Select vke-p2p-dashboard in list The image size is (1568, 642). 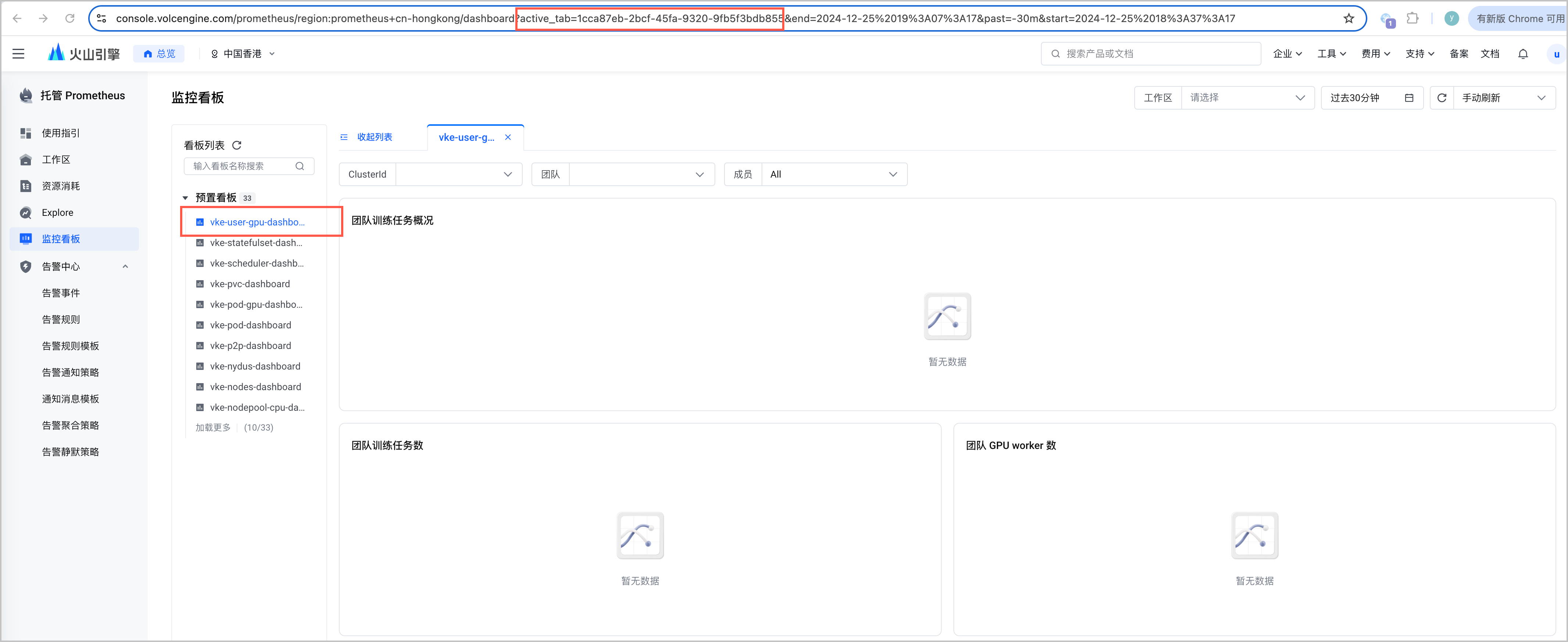point(250,345)
